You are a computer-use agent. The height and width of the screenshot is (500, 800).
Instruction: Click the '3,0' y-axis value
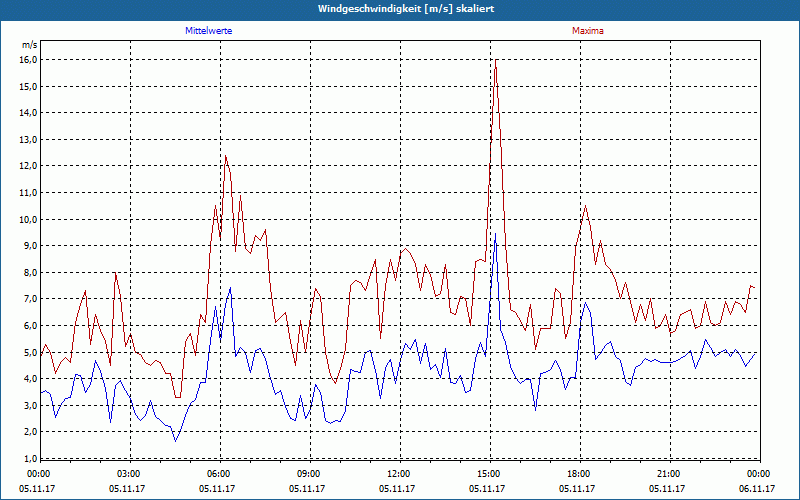click(x=31, y=405)
